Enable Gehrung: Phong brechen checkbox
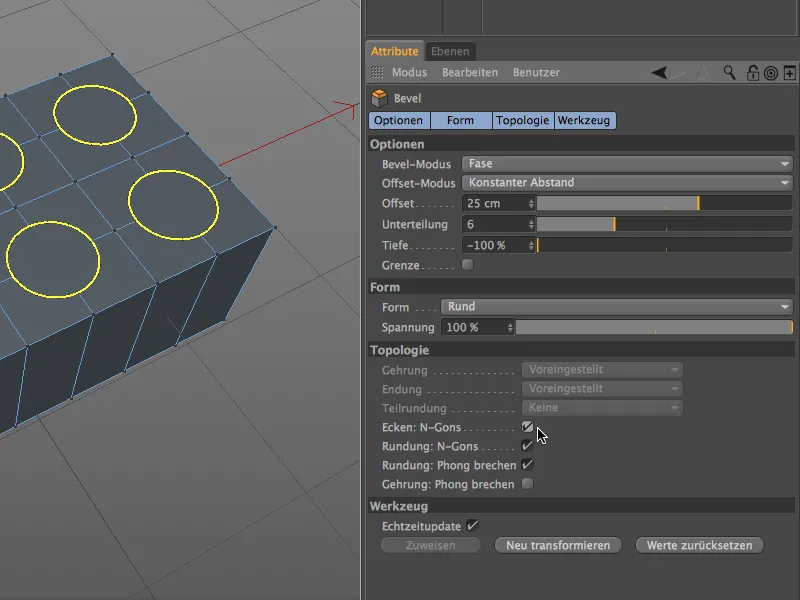Viewport: 800px width, 600px height. 527,484
